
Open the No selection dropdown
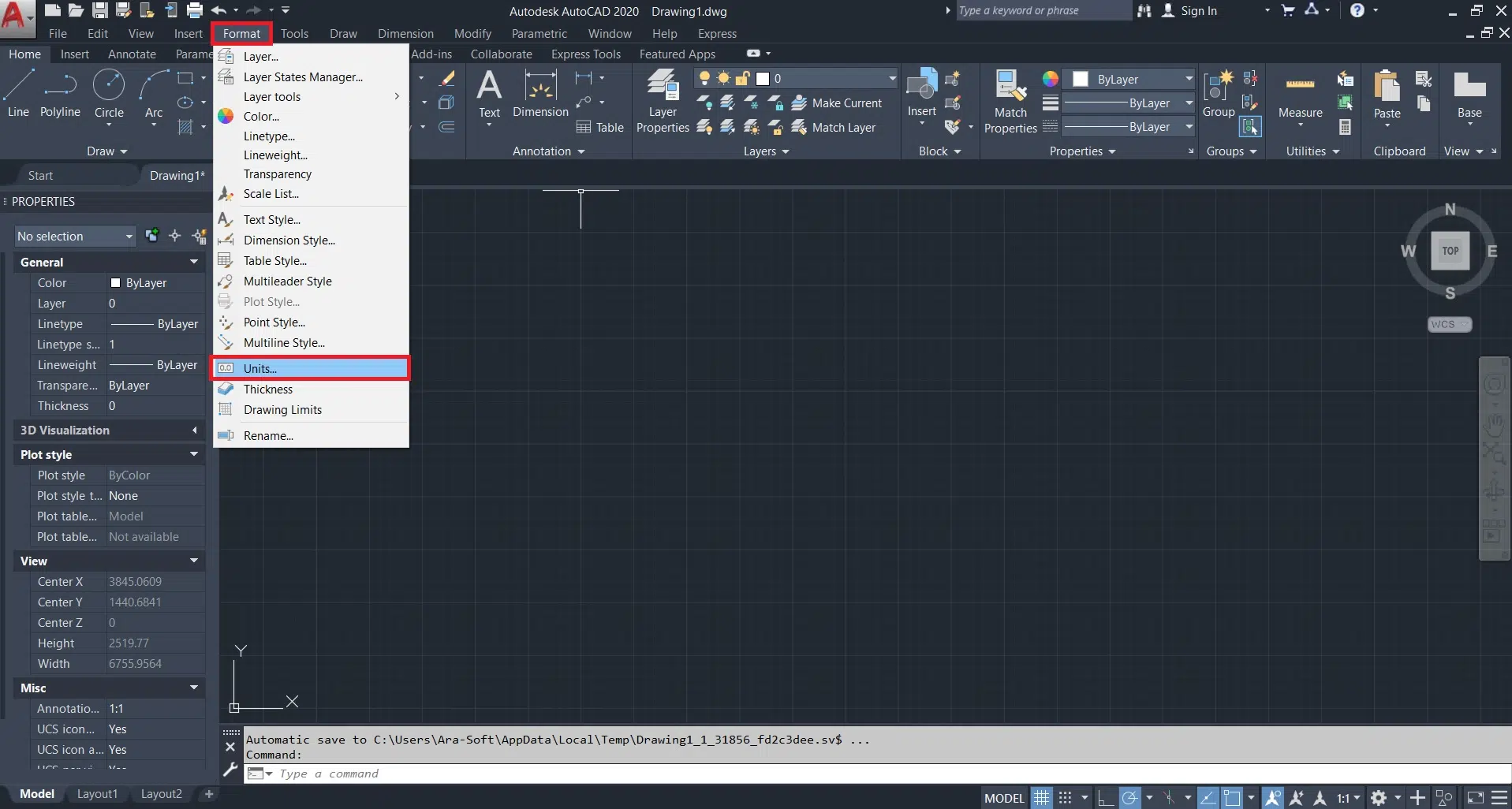75,237
